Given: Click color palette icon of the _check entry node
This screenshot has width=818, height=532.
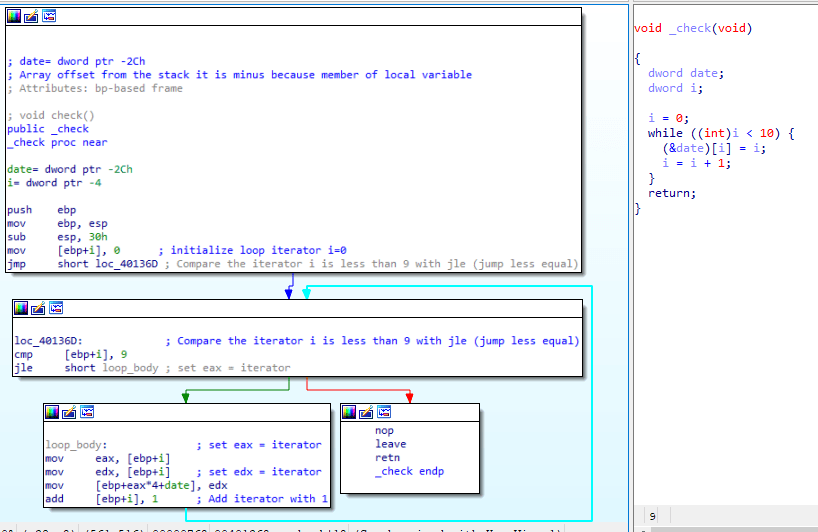Looking at the screenshot, I should (x=14, y=16).
